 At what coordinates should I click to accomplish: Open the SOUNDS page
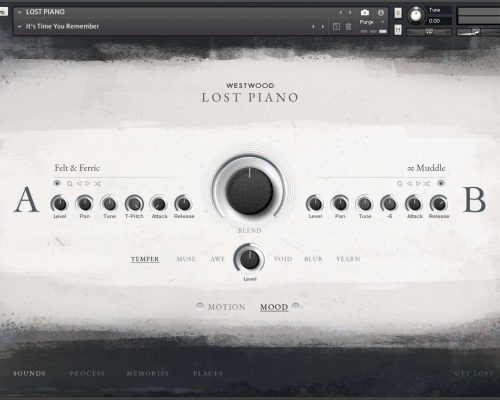tap(29, 373)
